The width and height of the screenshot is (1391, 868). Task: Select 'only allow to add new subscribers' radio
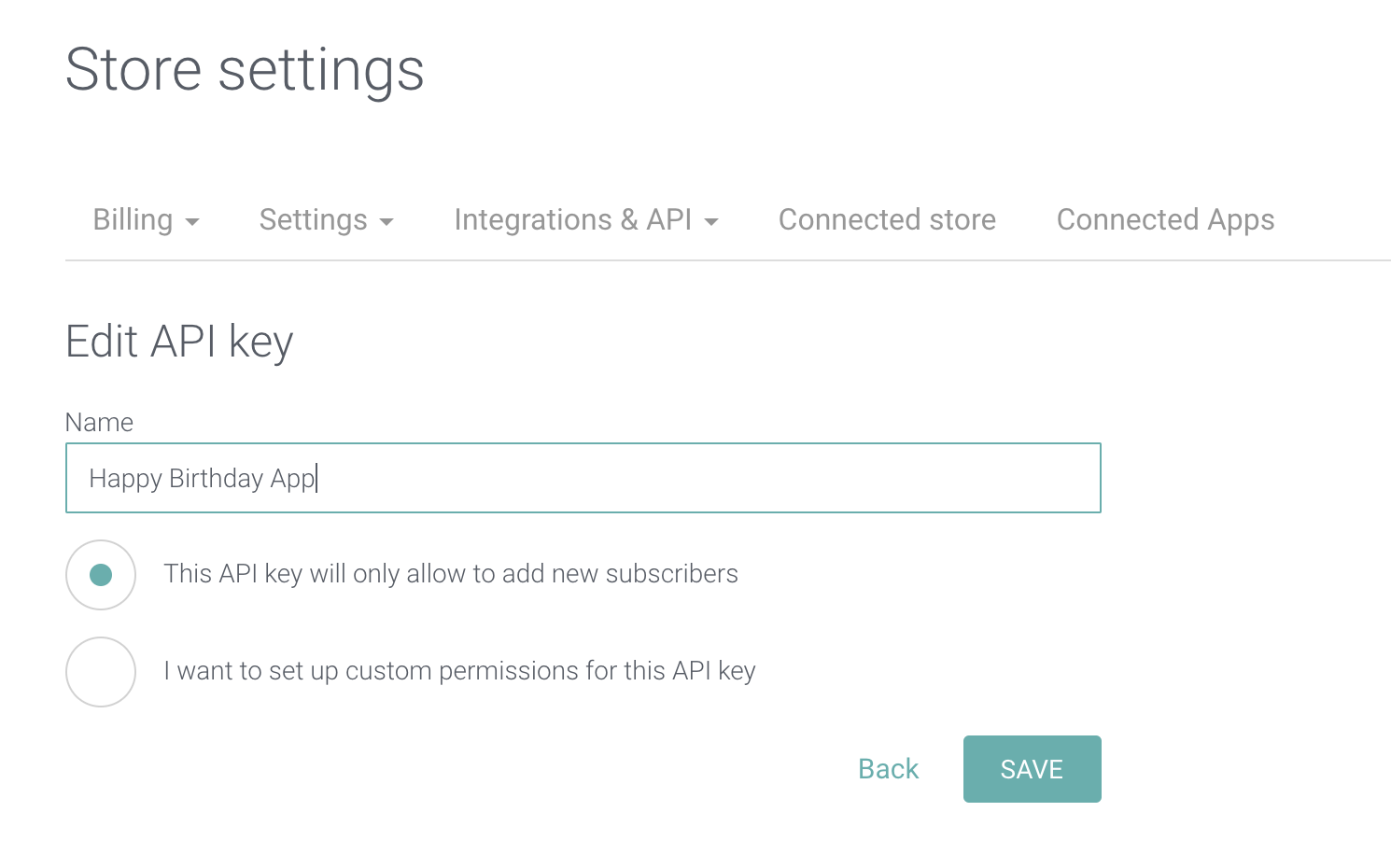coord(101,575)
